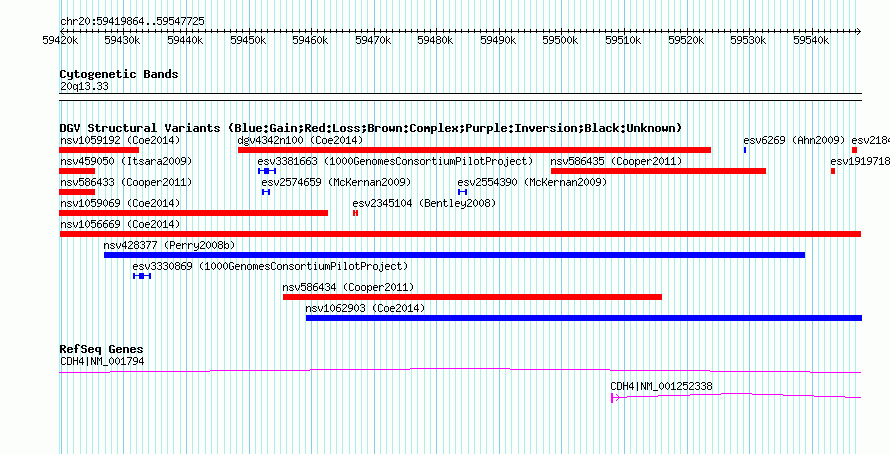Open the nsv1059192 (Coe2014) label
This screenshot has width=890, height=454.
(x=120, y=140)
